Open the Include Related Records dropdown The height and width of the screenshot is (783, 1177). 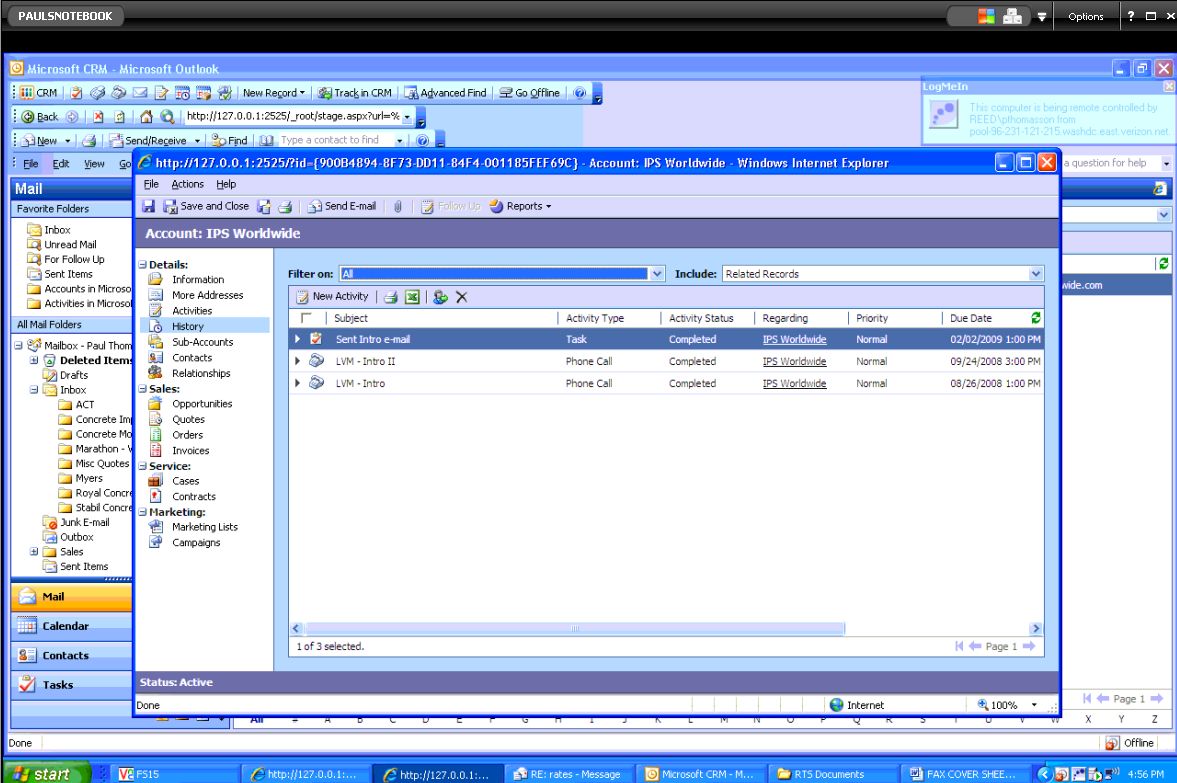coord(1036,274)
